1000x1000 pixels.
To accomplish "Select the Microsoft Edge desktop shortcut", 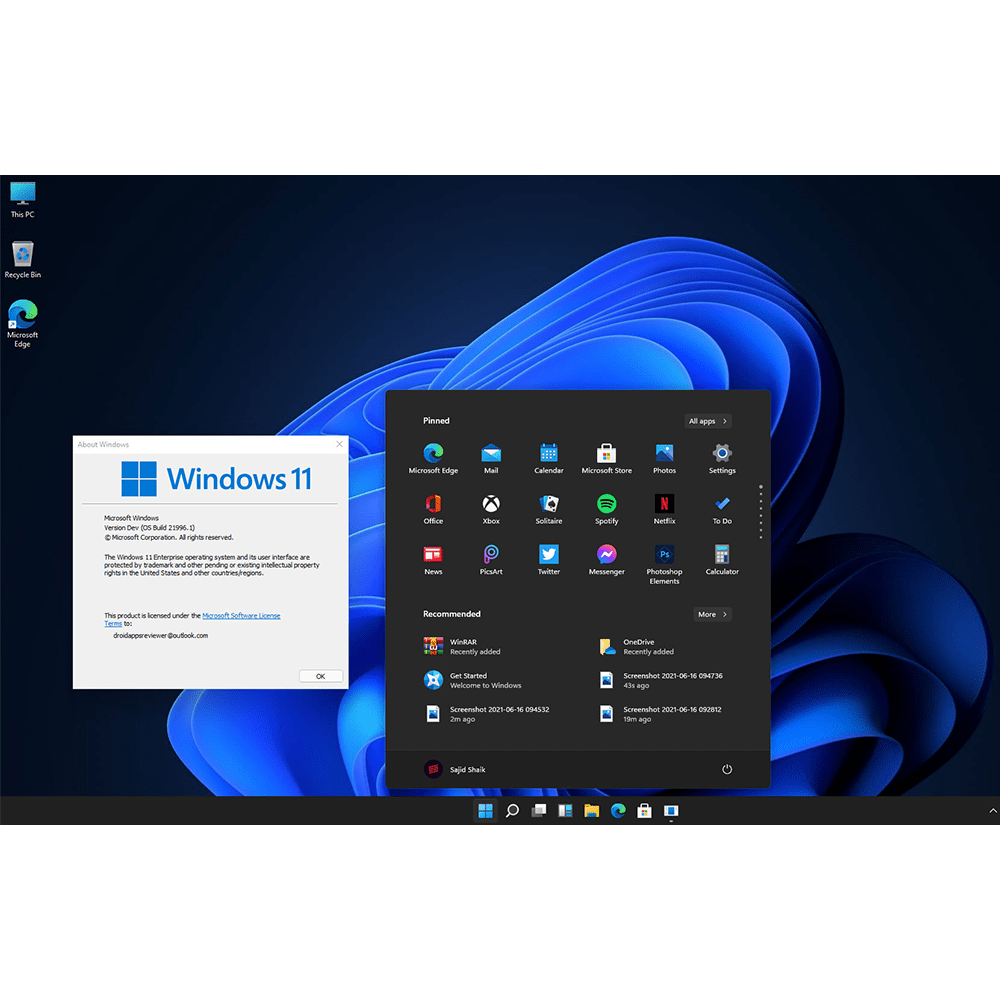I will point(22,324).
